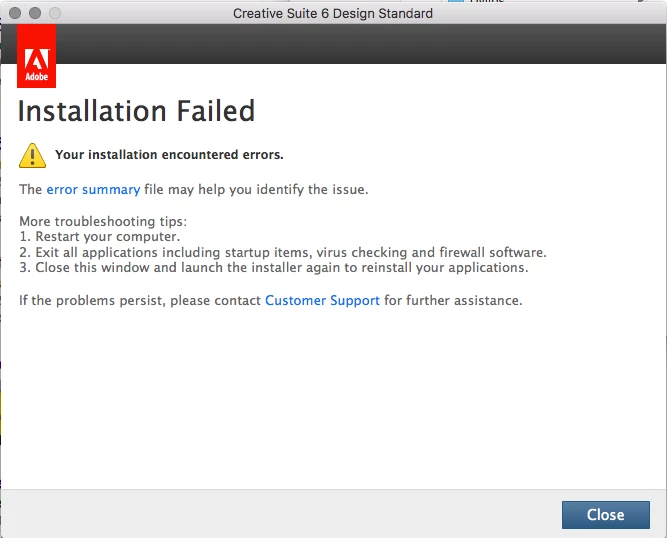Click the 'Close this window and launch' tip line

274,268
